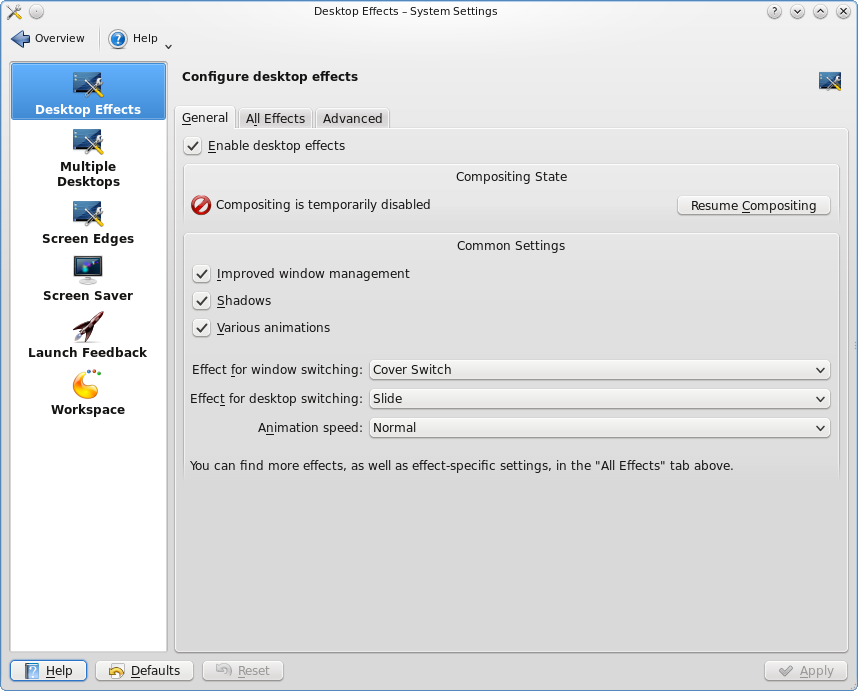
Task: Toggle the Various animations checkbox
Action: point(202,328)
